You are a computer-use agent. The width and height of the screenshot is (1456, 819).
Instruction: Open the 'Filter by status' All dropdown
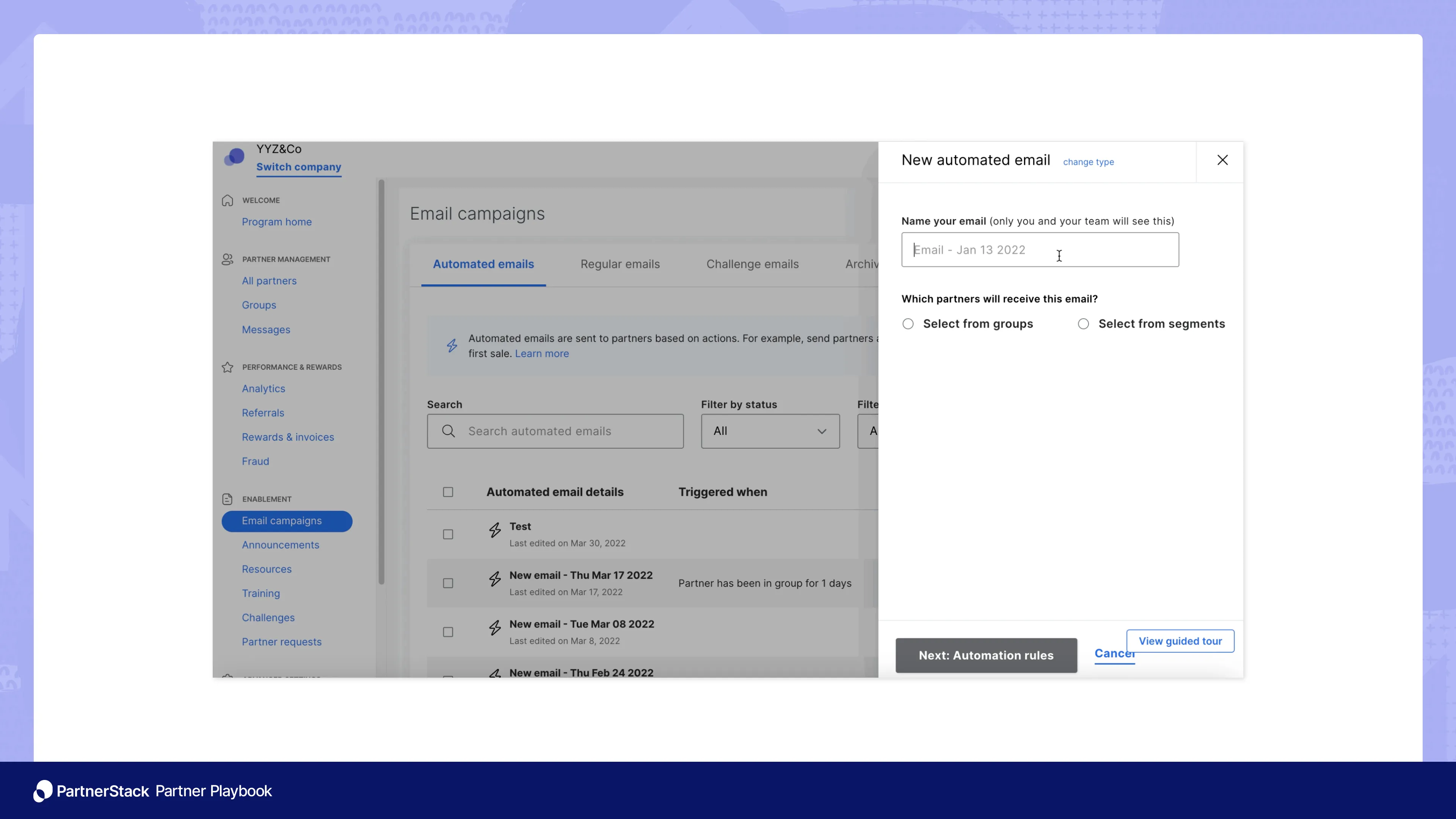click(x=770, y=431)
